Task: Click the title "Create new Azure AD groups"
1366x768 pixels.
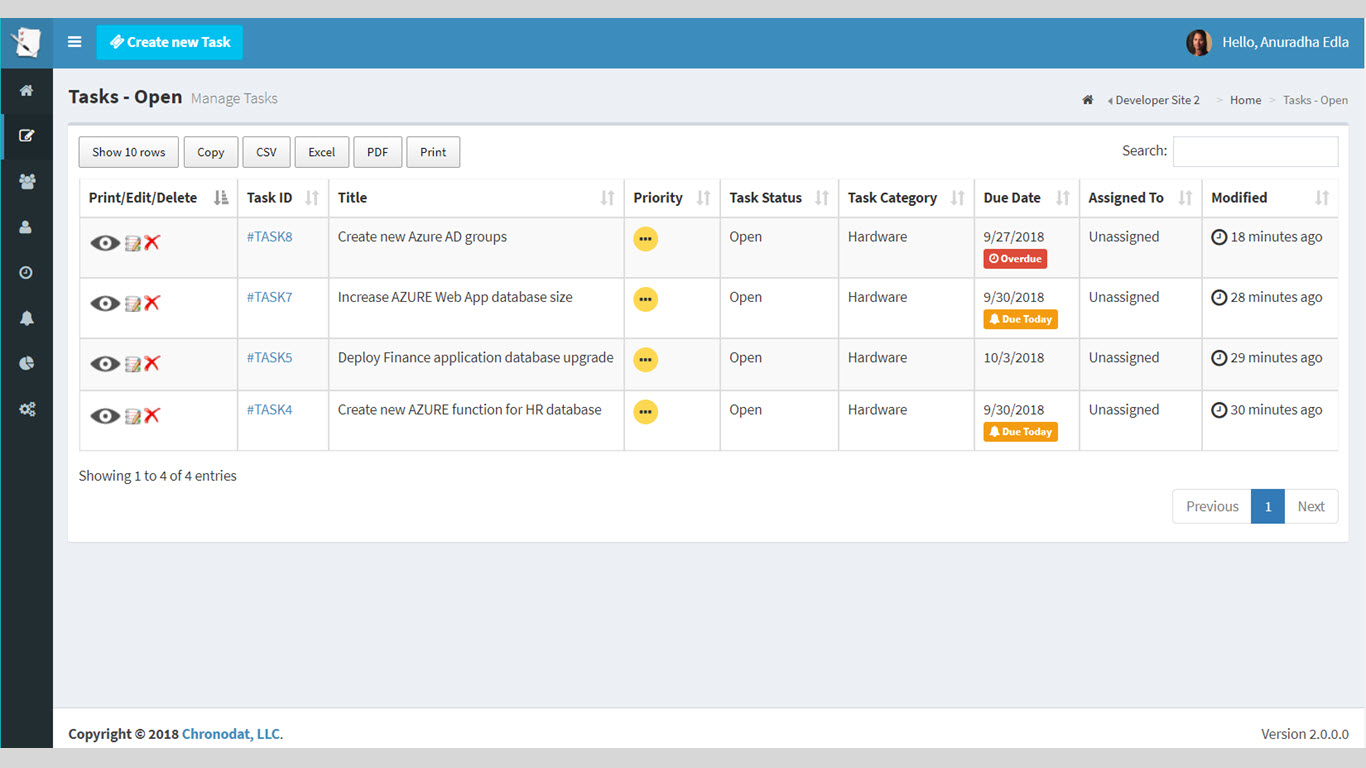Action: (422, 237)
